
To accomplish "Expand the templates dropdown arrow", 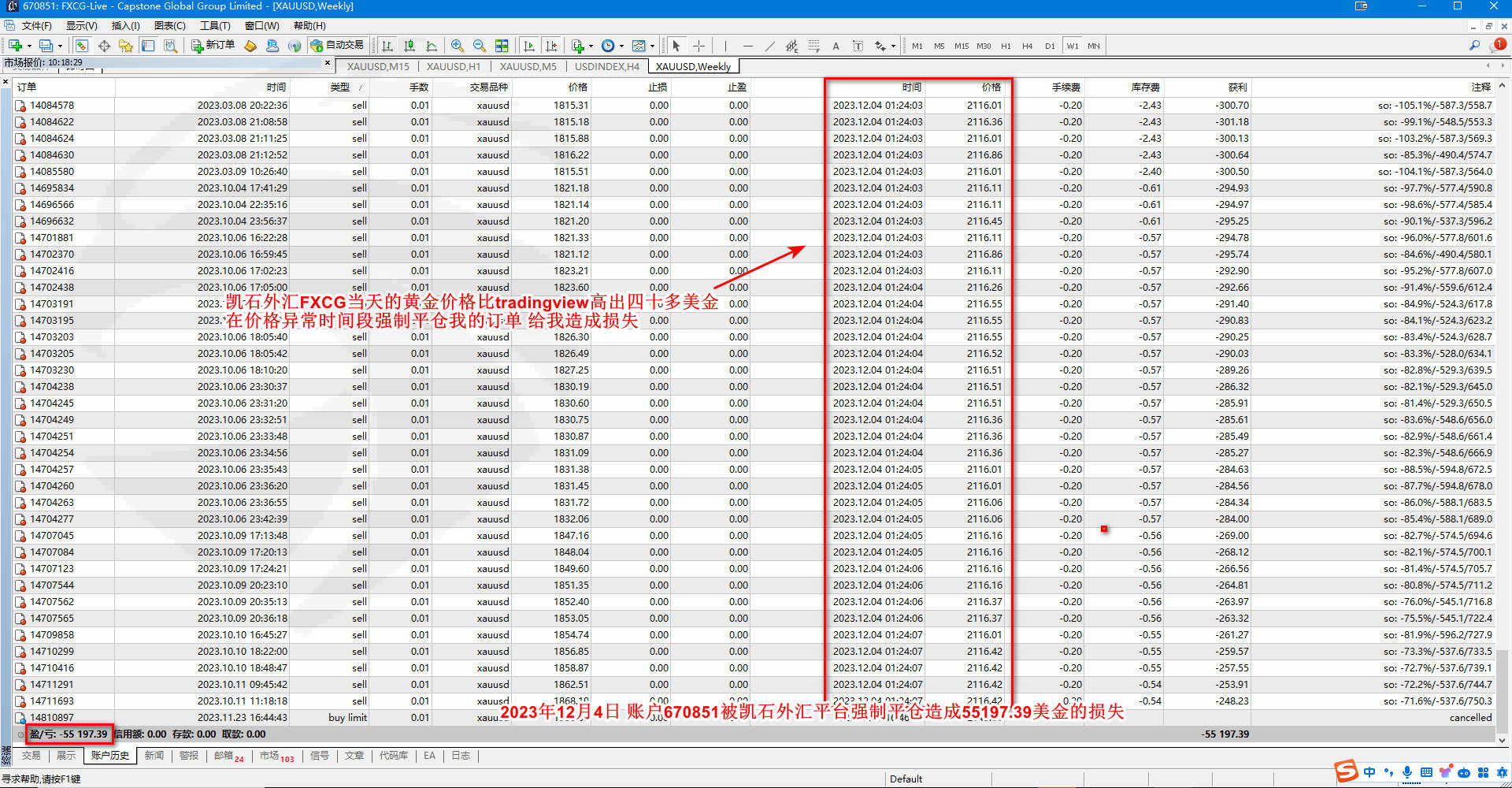I will (652, 46).
